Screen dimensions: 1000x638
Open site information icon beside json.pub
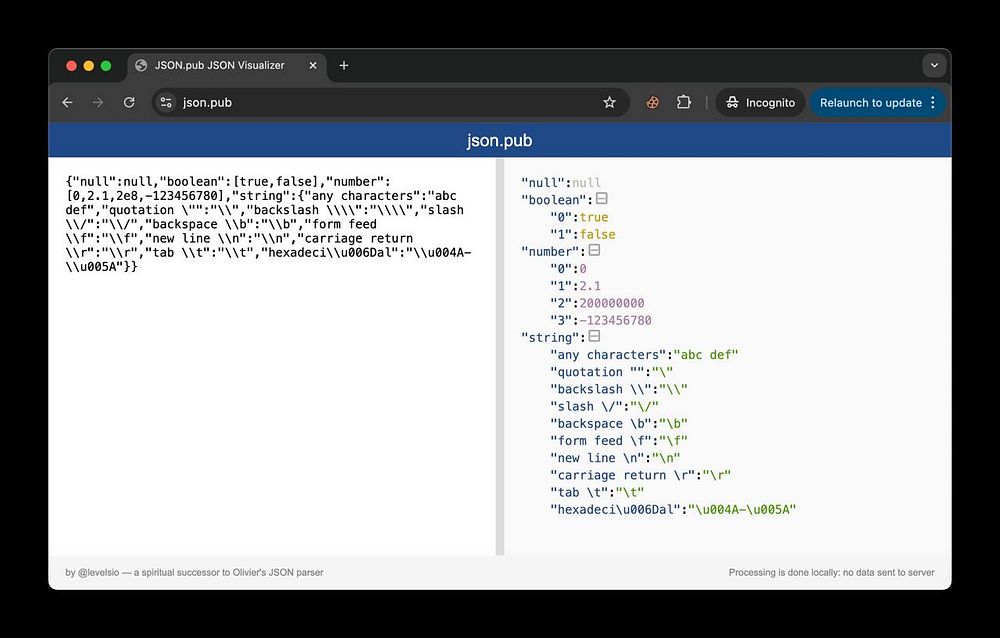click(x=166, y=102)
